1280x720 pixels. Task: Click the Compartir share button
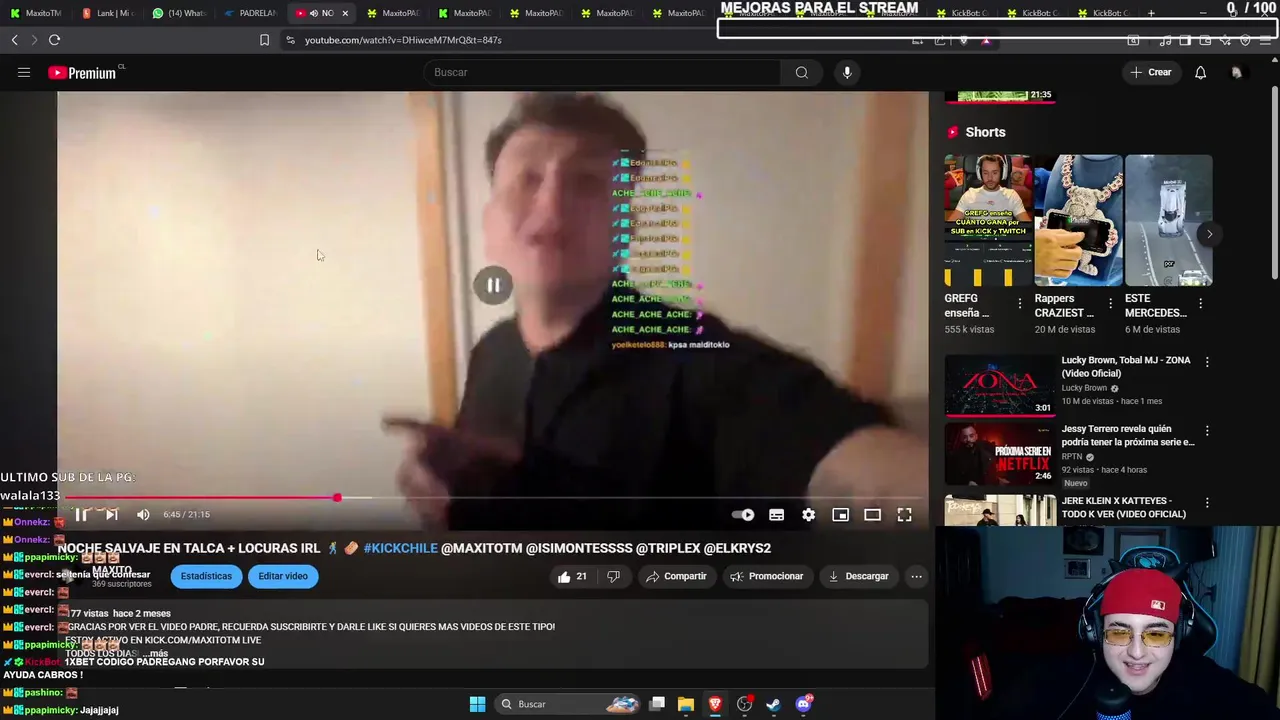tap(677, 576)
